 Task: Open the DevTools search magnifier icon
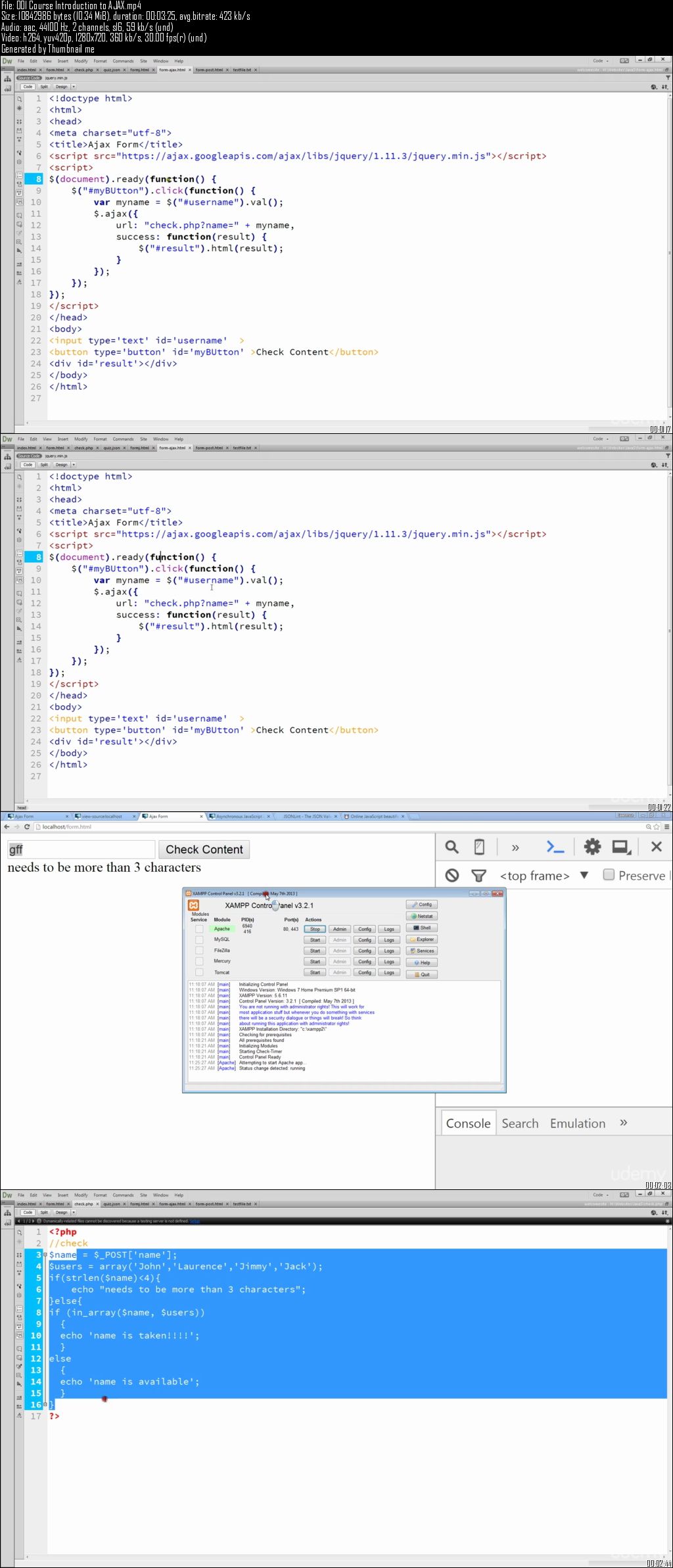coord(452,847)
